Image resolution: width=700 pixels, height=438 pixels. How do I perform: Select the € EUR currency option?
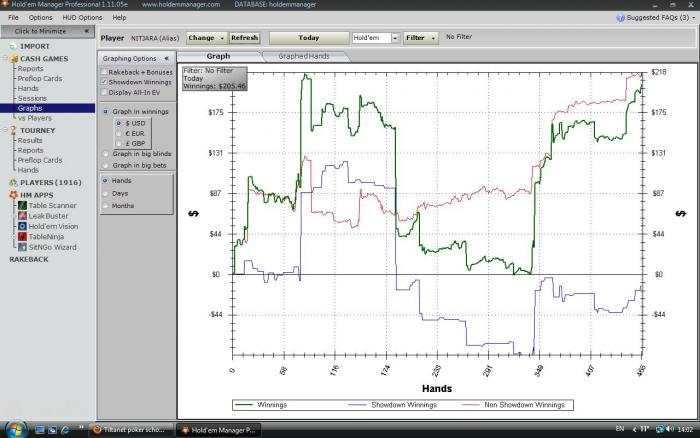click(119, 133)
